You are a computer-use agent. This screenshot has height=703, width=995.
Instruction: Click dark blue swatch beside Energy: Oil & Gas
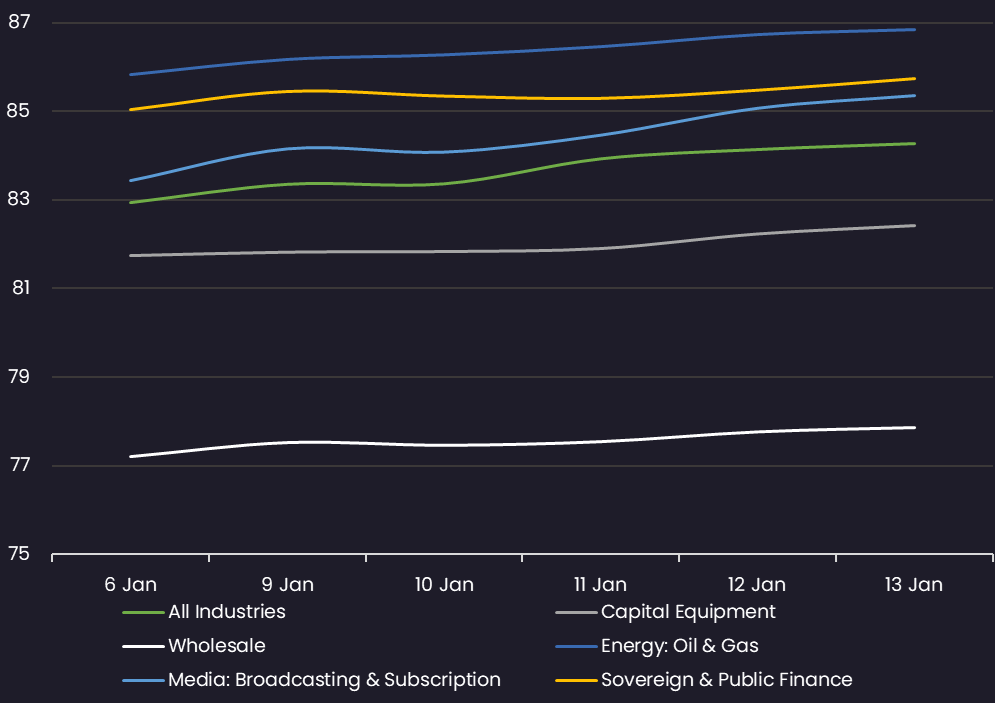pyautogui.click(x=575, y=646)
